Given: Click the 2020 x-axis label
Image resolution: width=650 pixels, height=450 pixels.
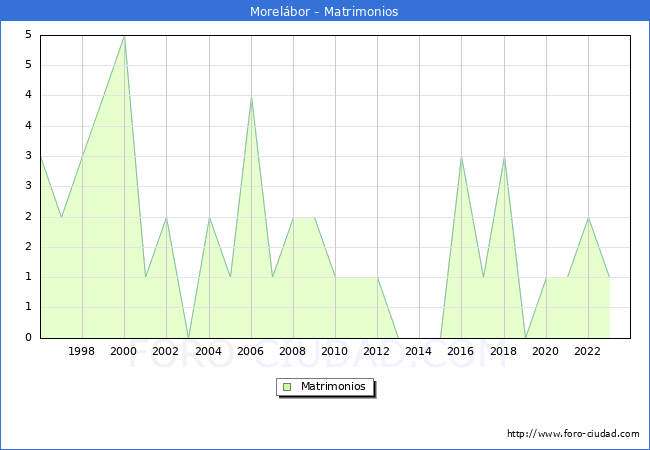Looking at the screenshot, I should [546, 351].
